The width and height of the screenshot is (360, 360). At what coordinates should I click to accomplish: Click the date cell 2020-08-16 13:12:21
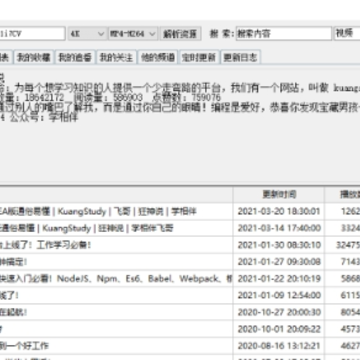click(279, 345)
